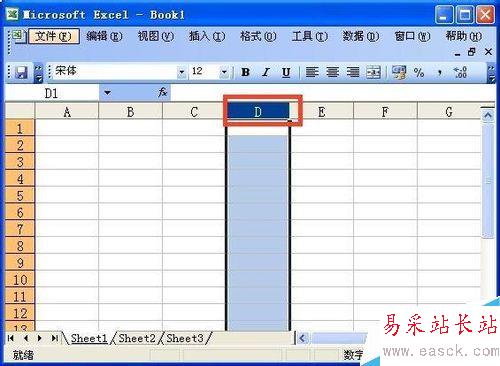This screenshot has width=500, height=366.
Task: Apply Currency style format
Action: click(x=399, y=72)
